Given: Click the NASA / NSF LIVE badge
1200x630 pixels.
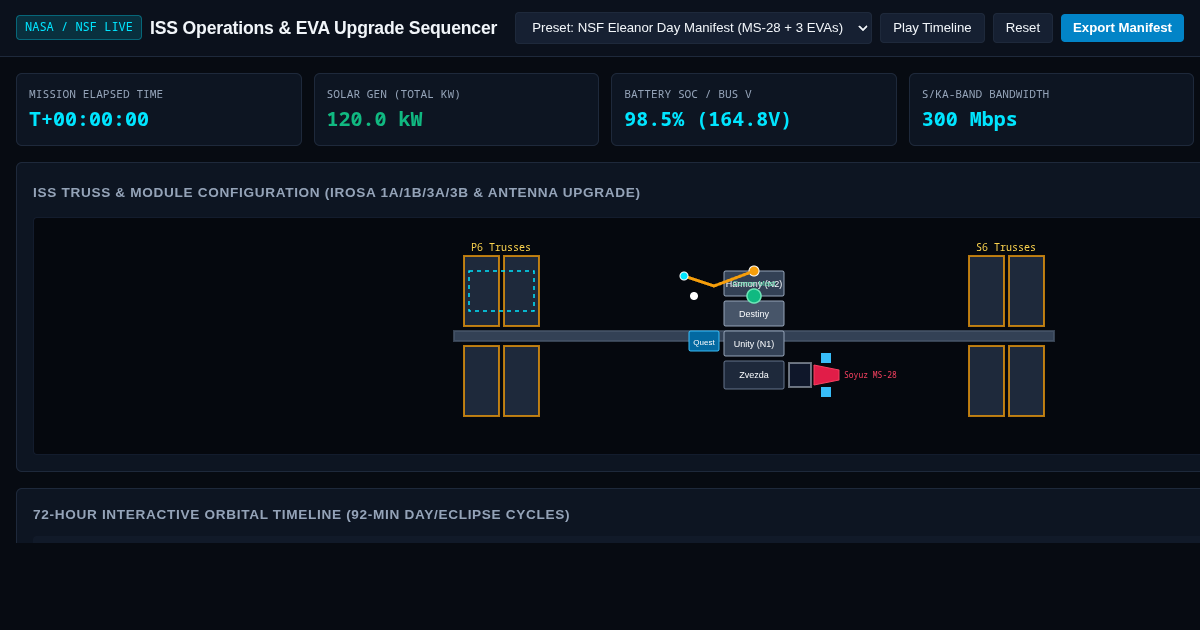Looking at the screenshot, I should [79, 27].
